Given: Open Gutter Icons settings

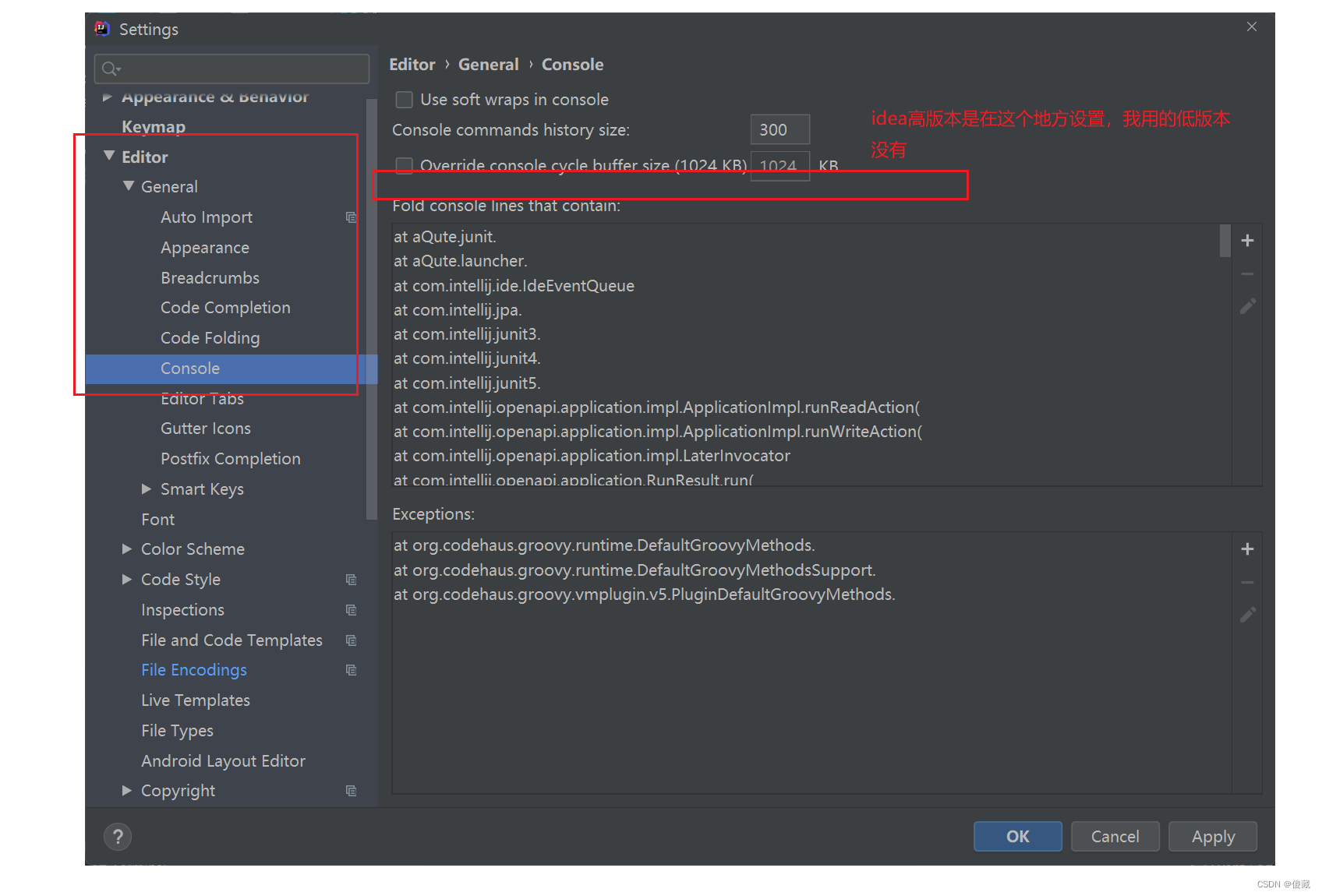Looking at the screenshot, I should [x=206, y=429].
